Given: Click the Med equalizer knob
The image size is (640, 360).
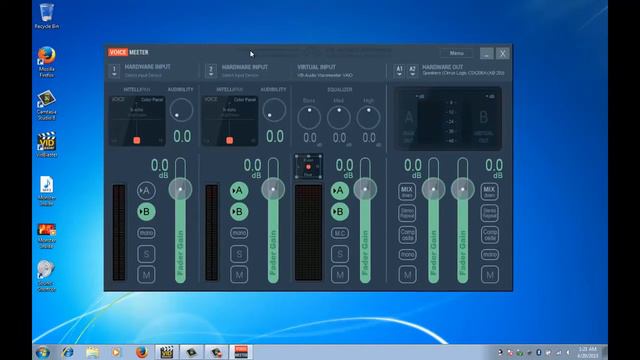Looking at the screenshot, I should [x=339, y=118].
